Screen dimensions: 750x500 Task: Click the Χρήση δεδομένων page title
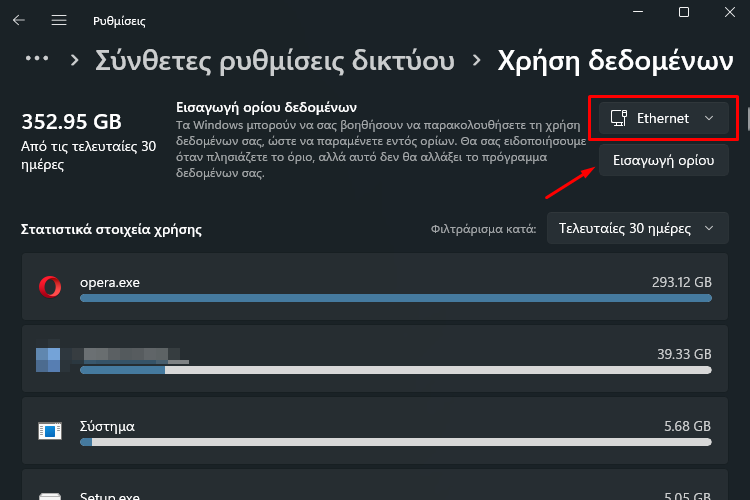point(615,61)
